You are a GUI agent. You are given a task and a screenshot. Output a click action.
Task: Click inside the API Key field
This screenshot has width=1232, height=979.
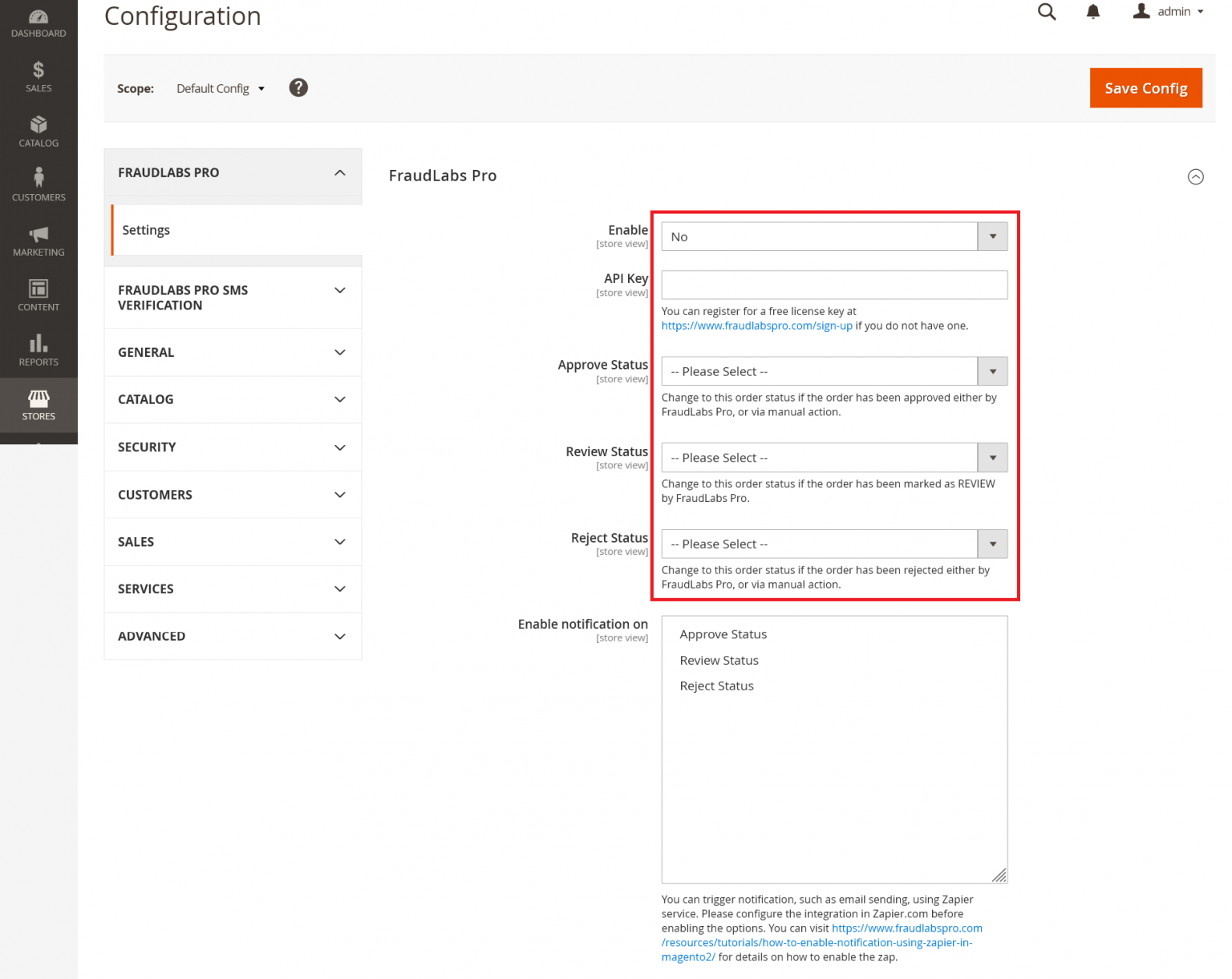[x=834, y=285]
